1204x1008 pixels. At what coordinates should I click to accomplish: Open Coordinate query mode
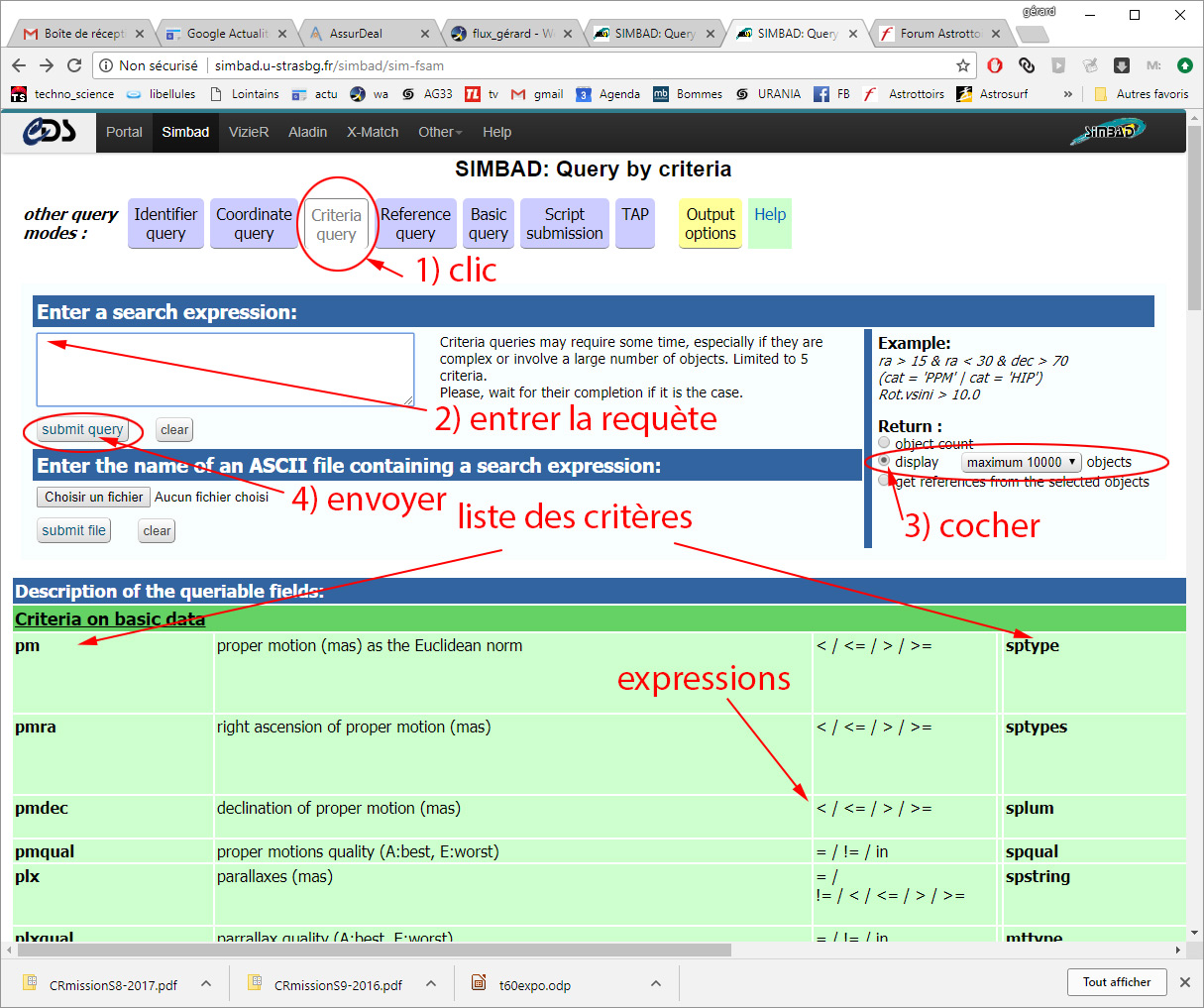point(254,223)
